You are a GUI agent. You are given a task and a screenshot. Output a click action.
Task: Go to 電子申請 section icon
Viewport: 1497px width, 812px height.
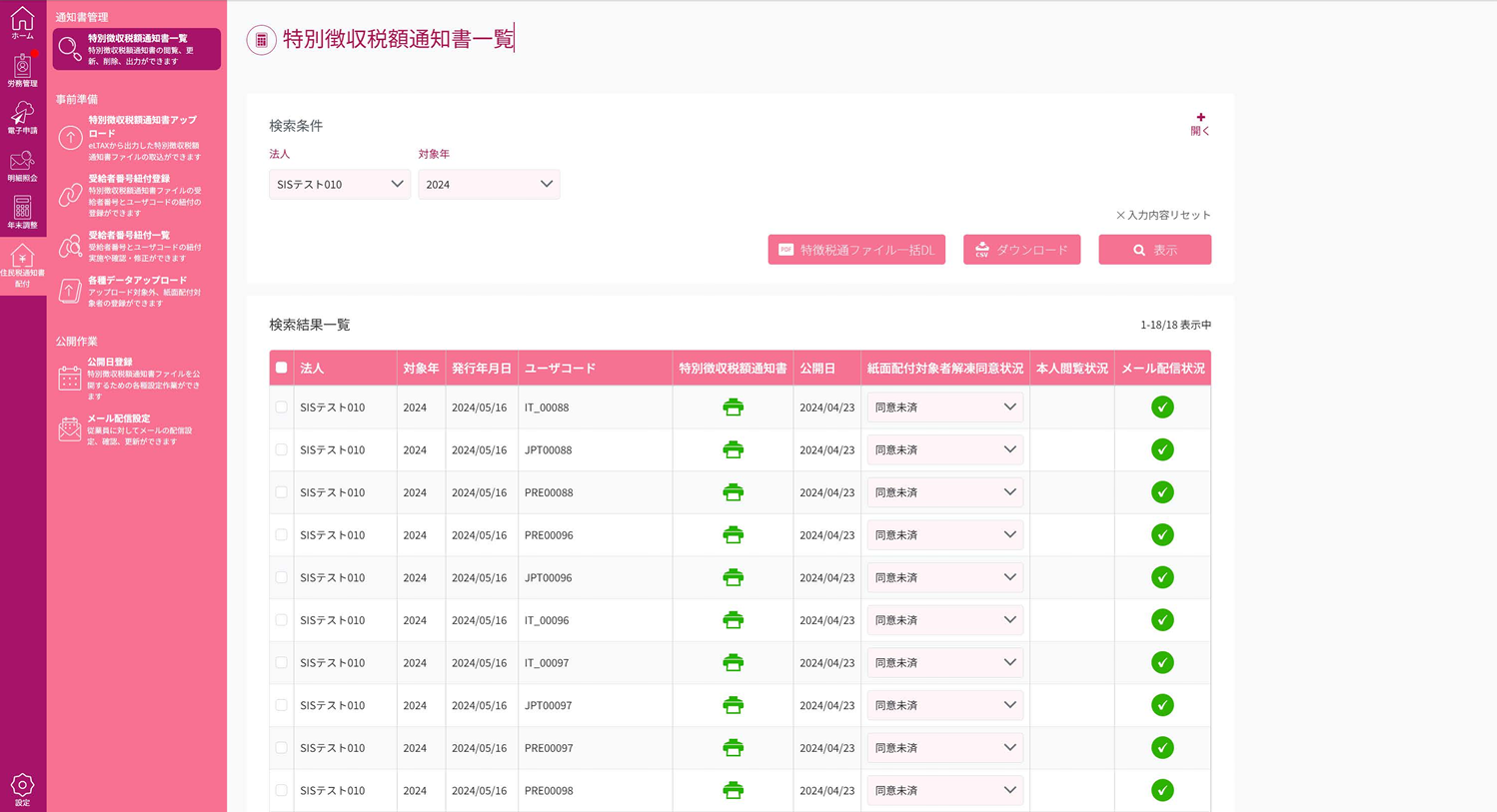(22, 117)
